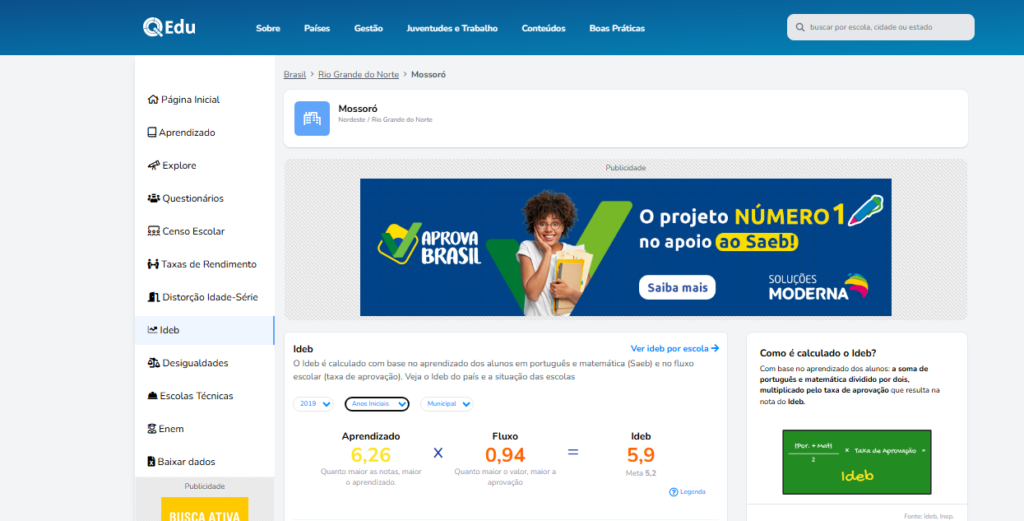Expand the Anos Iniciais dropdown
This screenshot has width=1024, height=521.
tap(377, 404)
